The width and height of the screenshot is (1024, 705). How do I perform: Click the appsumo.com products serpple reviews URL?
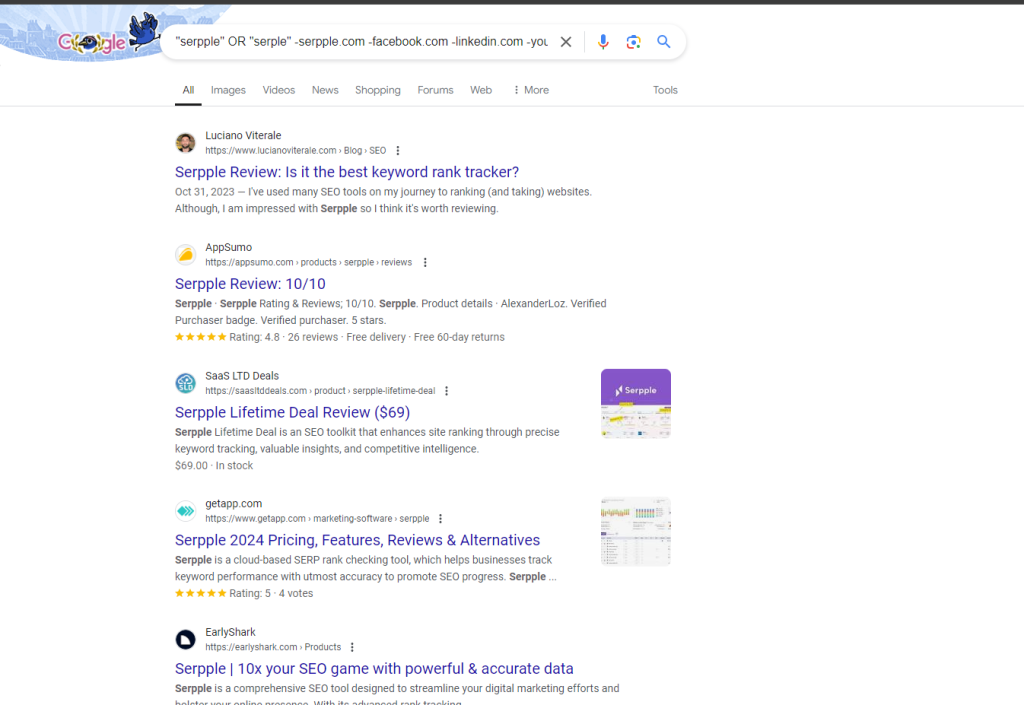click(x=308, y=262)
